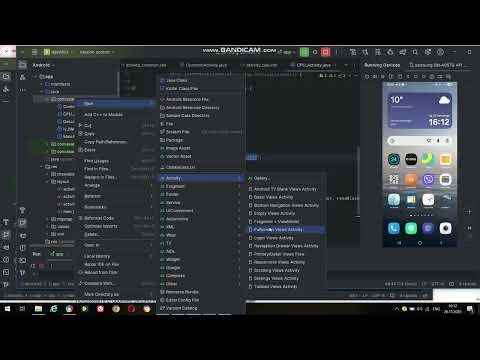Expand the manifests folder
Screen dimensions: 480x360
click(x=42, y=84)
